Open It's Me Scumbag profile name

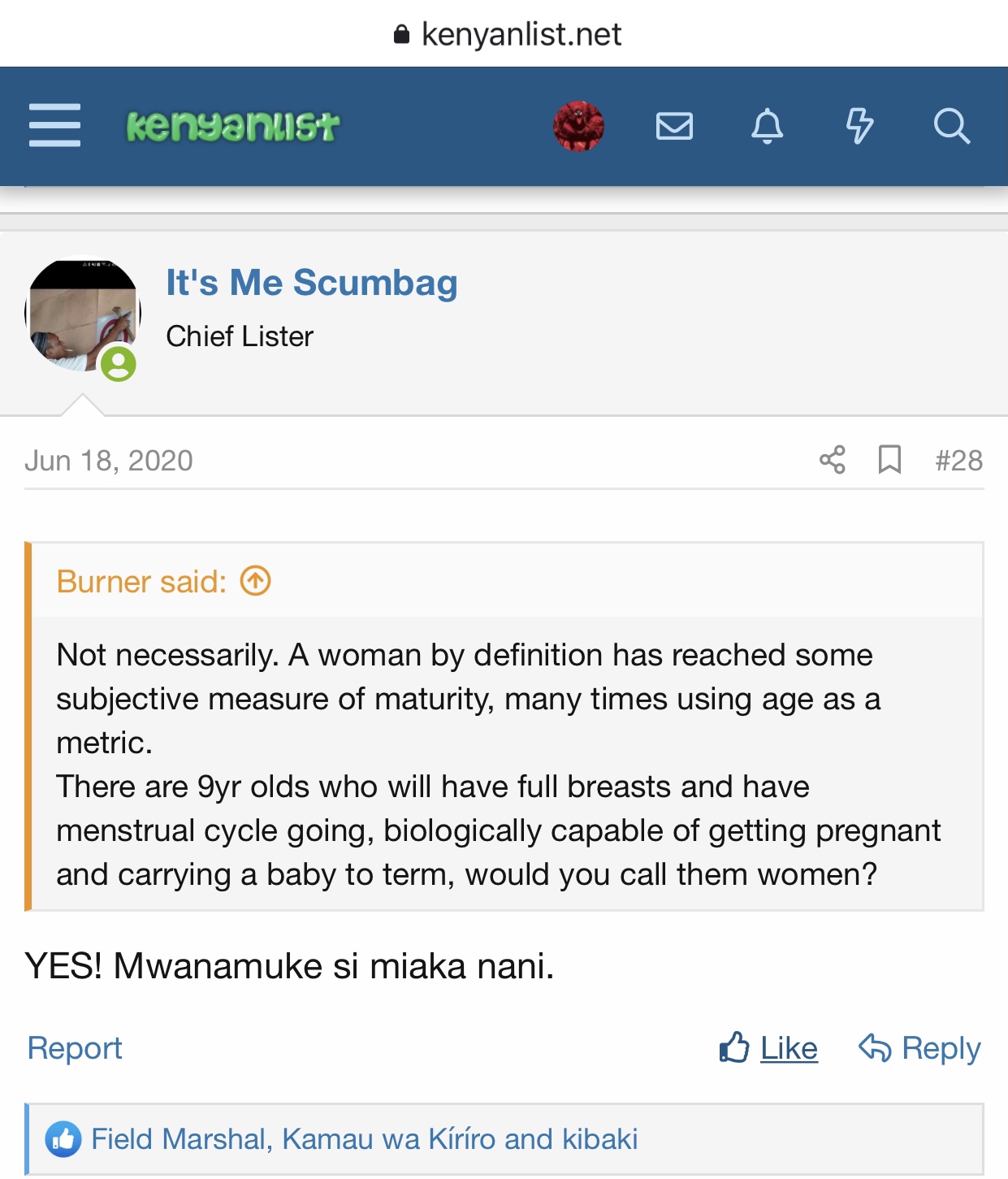312,283
